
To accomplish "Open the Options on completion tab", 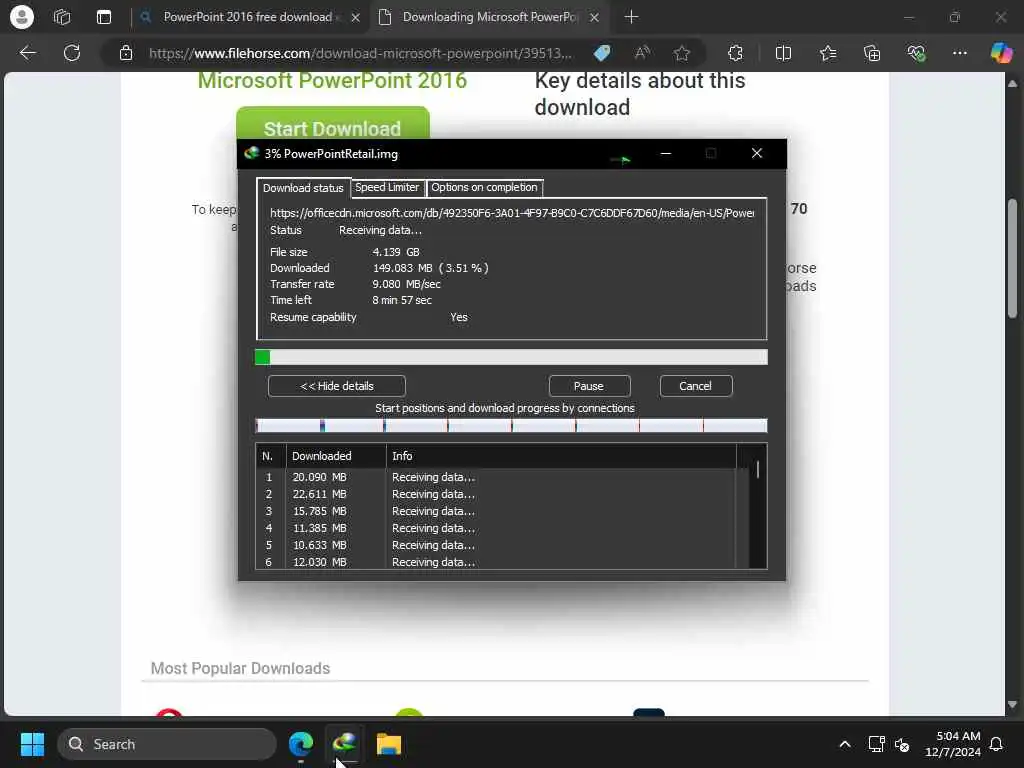I will 484,187.
